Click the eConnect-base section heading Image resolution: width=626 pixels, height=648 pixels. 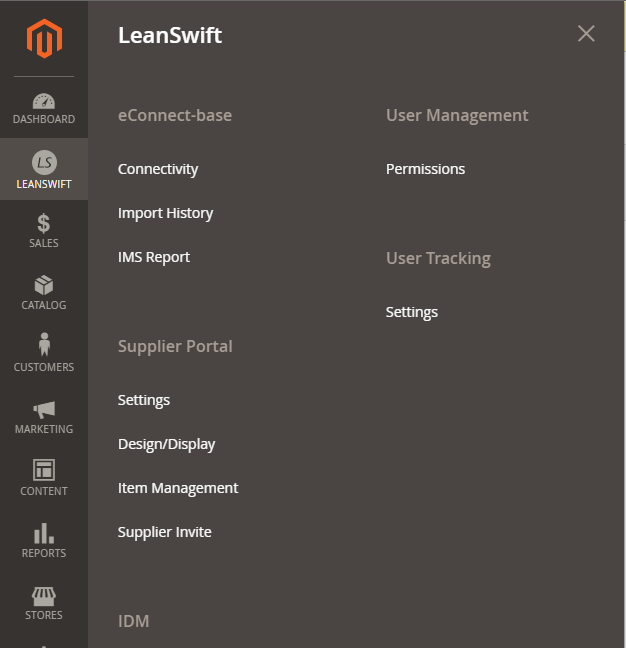pyautogui.click(x=175, y=115)
